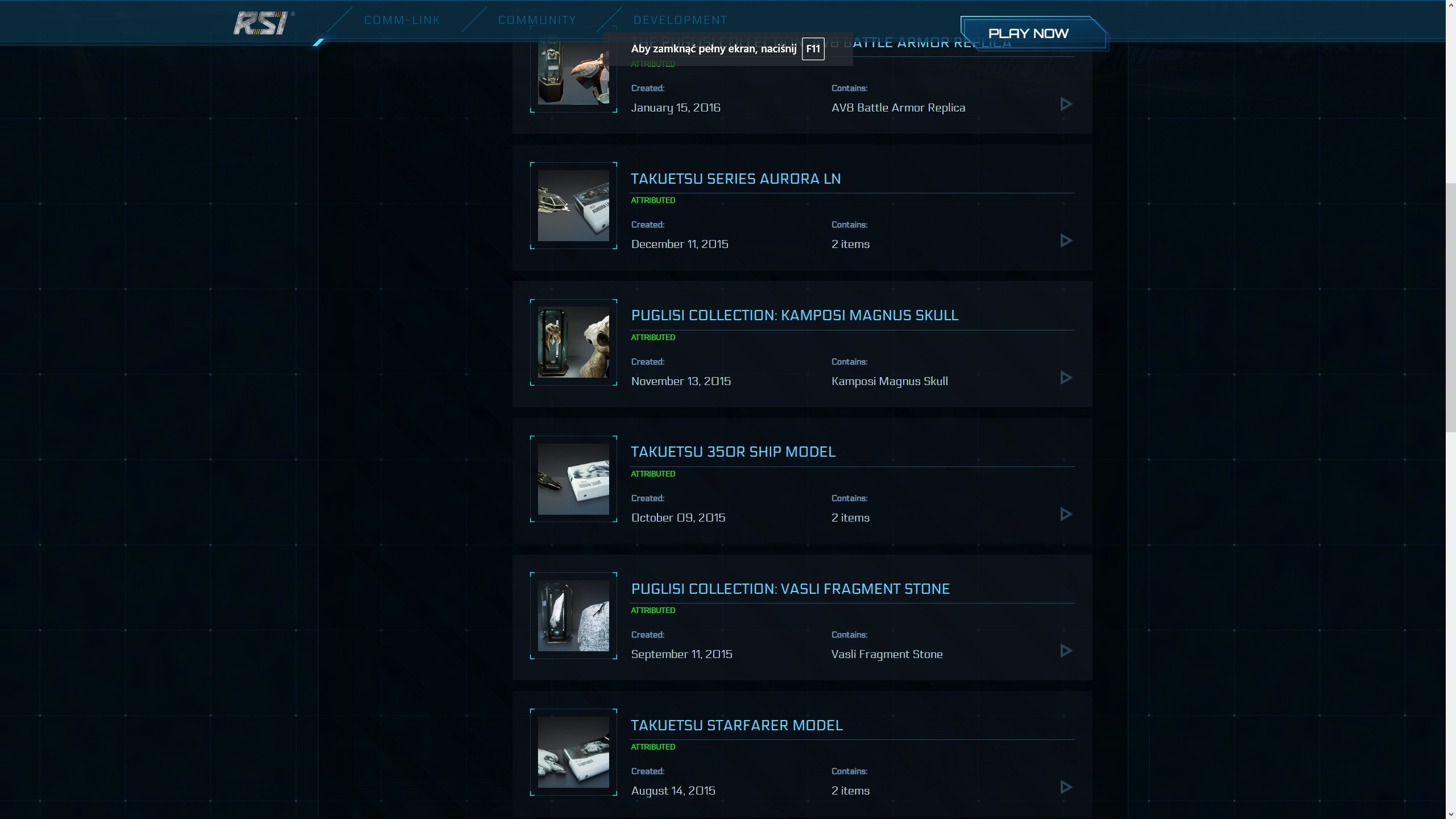The image size is (1456, 819).
Task: Expand the AV8 Battle Armor Replica entry arrow
Action: pos(1066,104)
